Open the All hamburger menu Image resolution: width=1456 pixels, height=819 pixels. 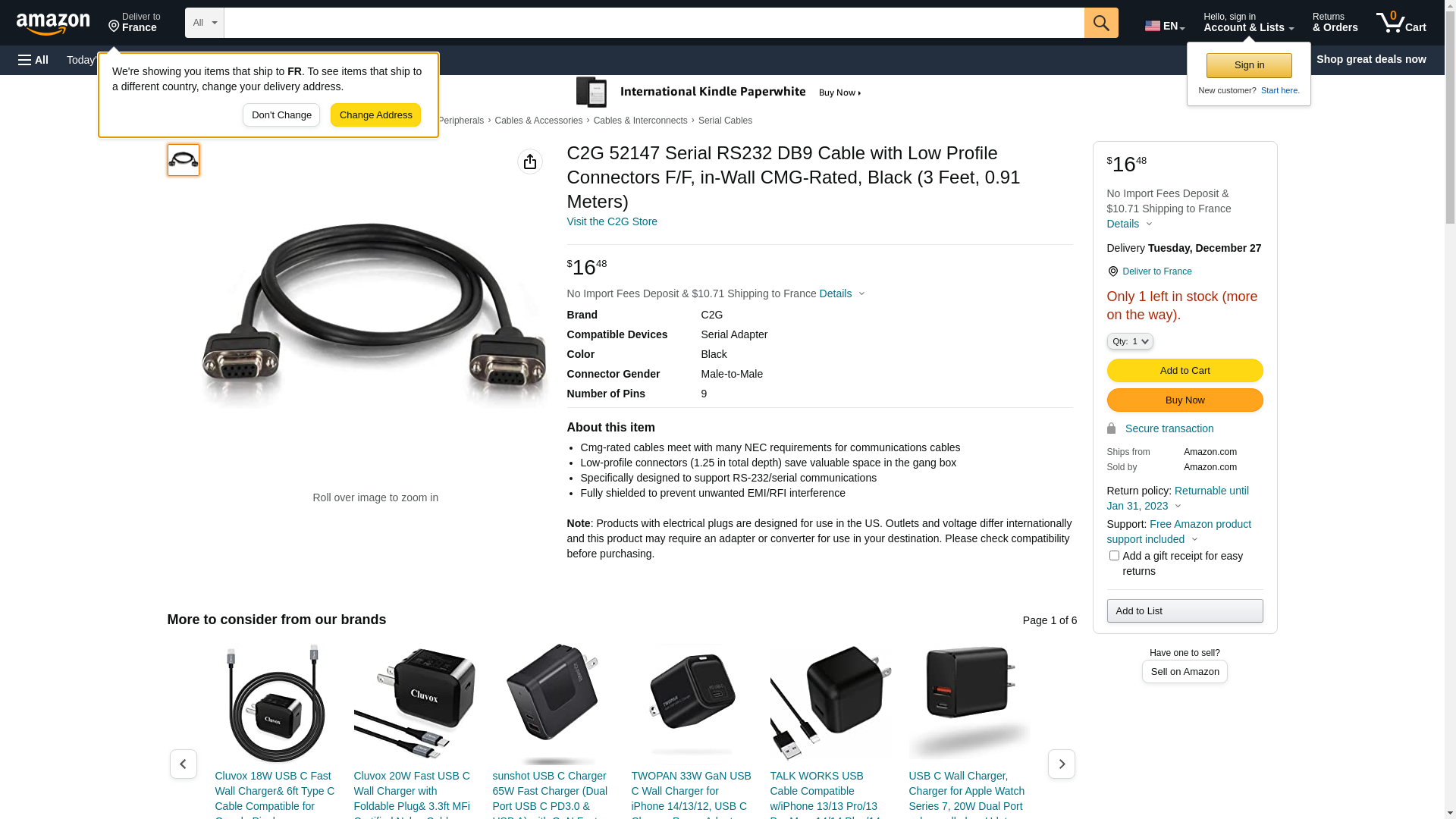pyautogui.click(x=33, y=60)
